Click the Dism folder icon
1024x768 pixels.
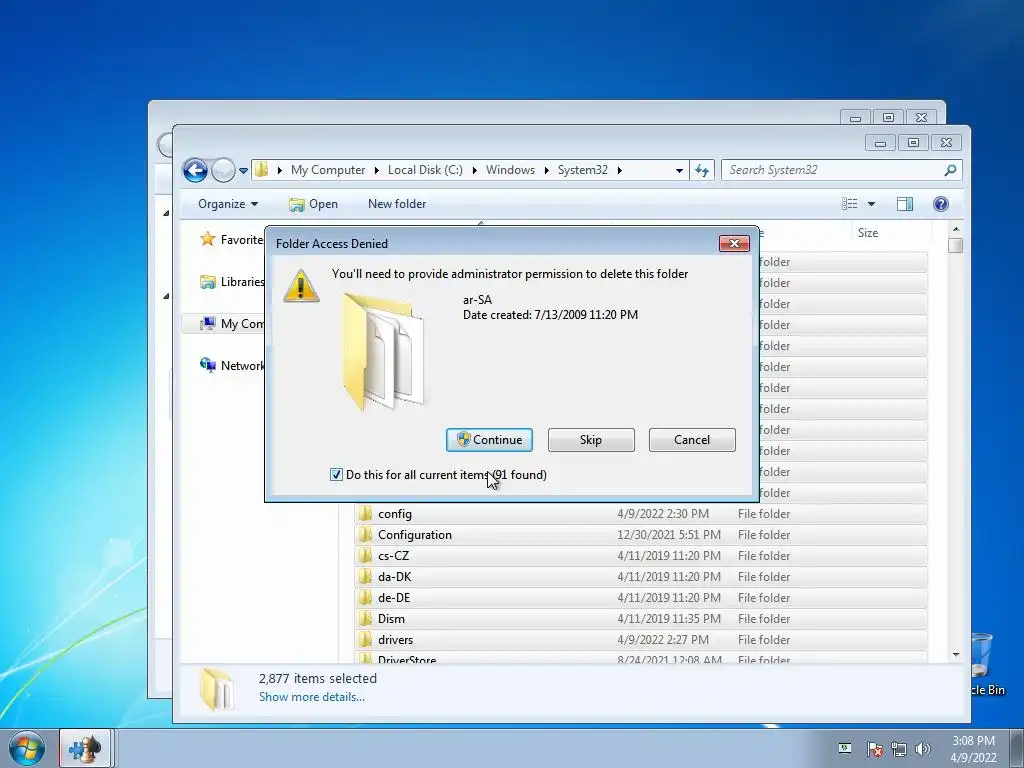pyautogui.click(x=365, y=618)
